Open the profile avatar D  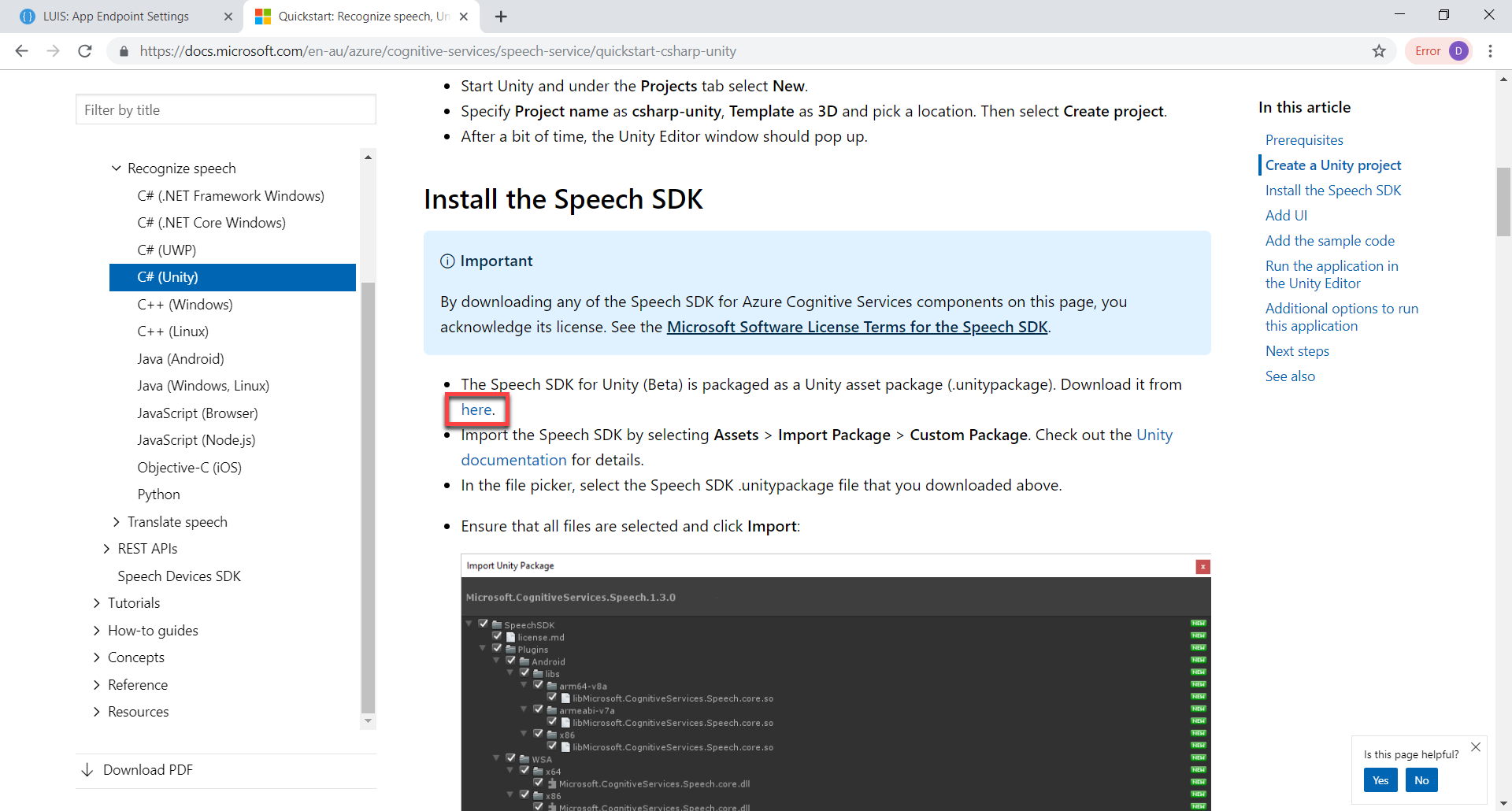(x=1458, y=51)
